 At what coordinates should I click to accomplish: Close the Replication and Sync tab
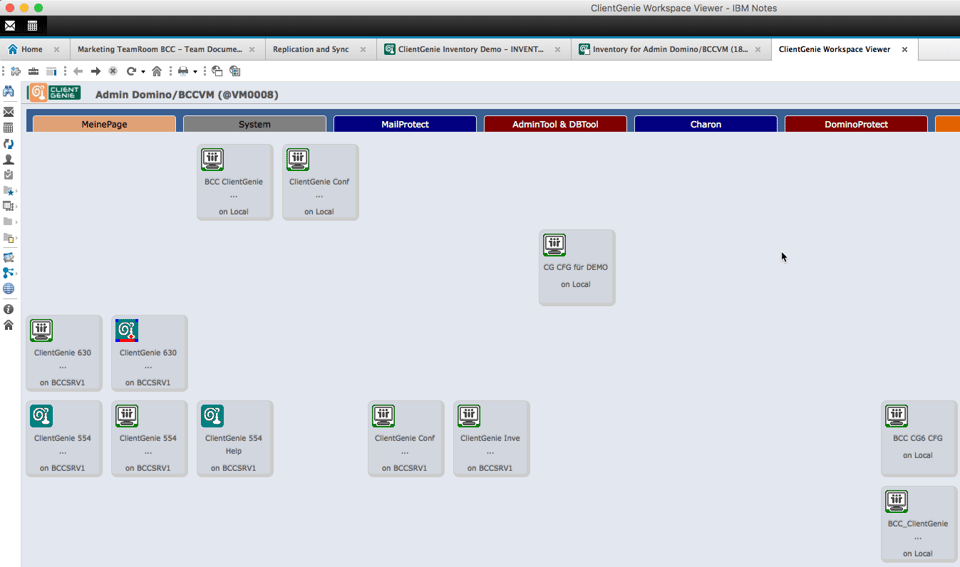[x=362, y=50]
